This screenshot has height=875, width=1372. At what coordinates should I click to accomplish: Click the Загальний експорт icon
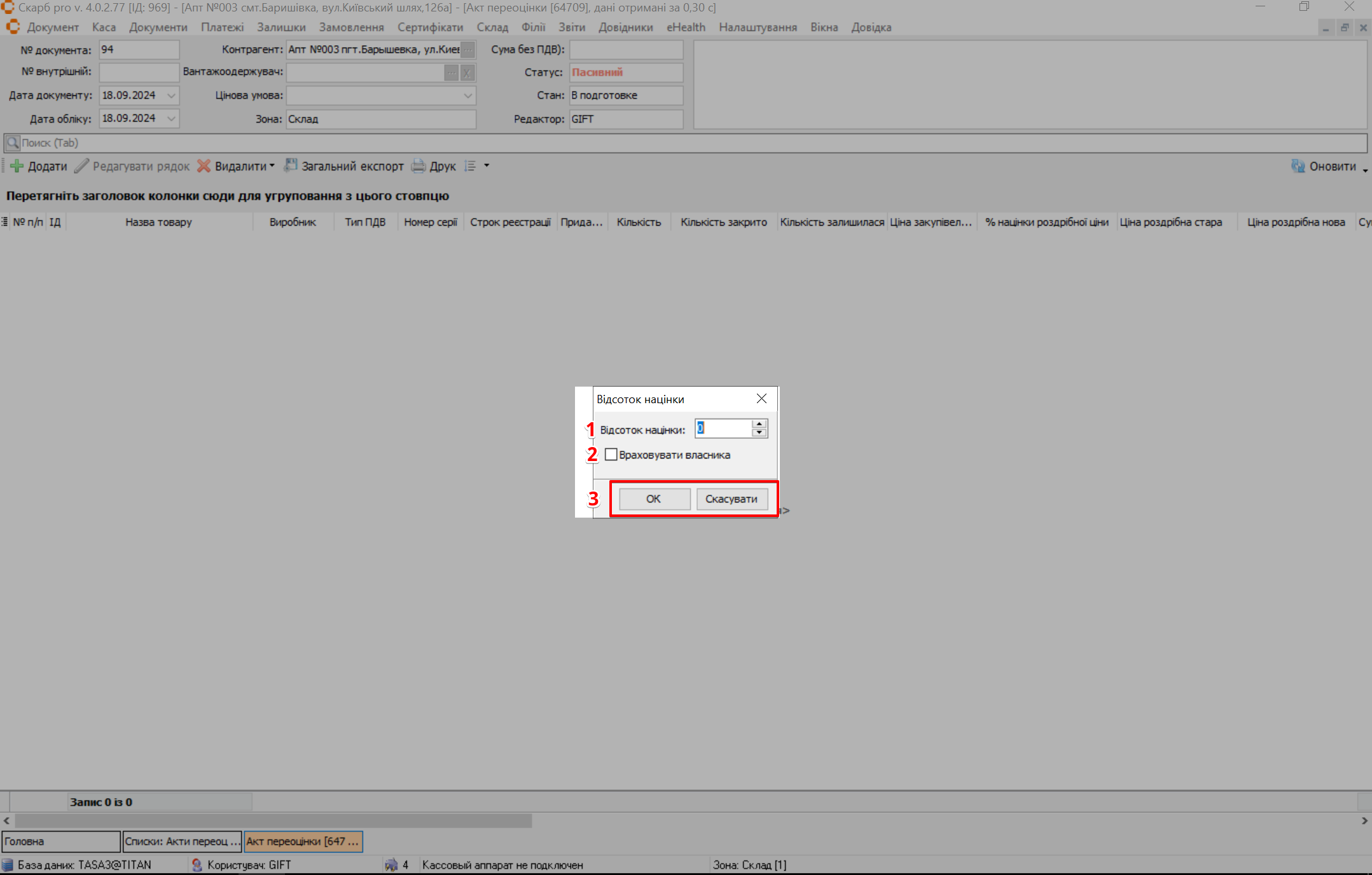click(x=291, y=165)
